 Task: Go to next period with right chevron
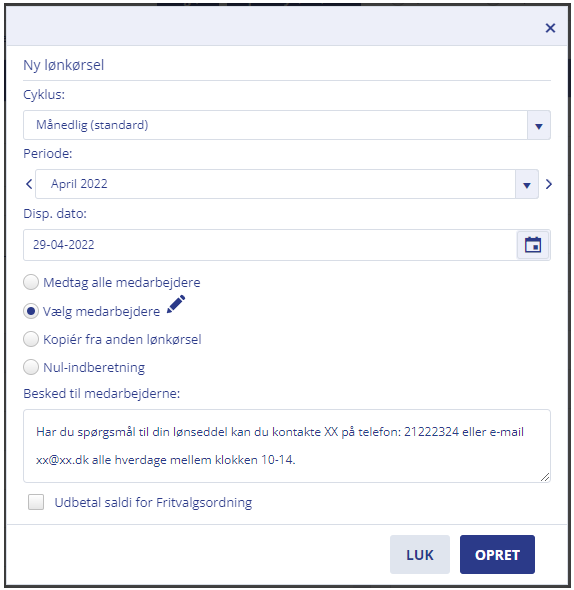coord(549,184)
